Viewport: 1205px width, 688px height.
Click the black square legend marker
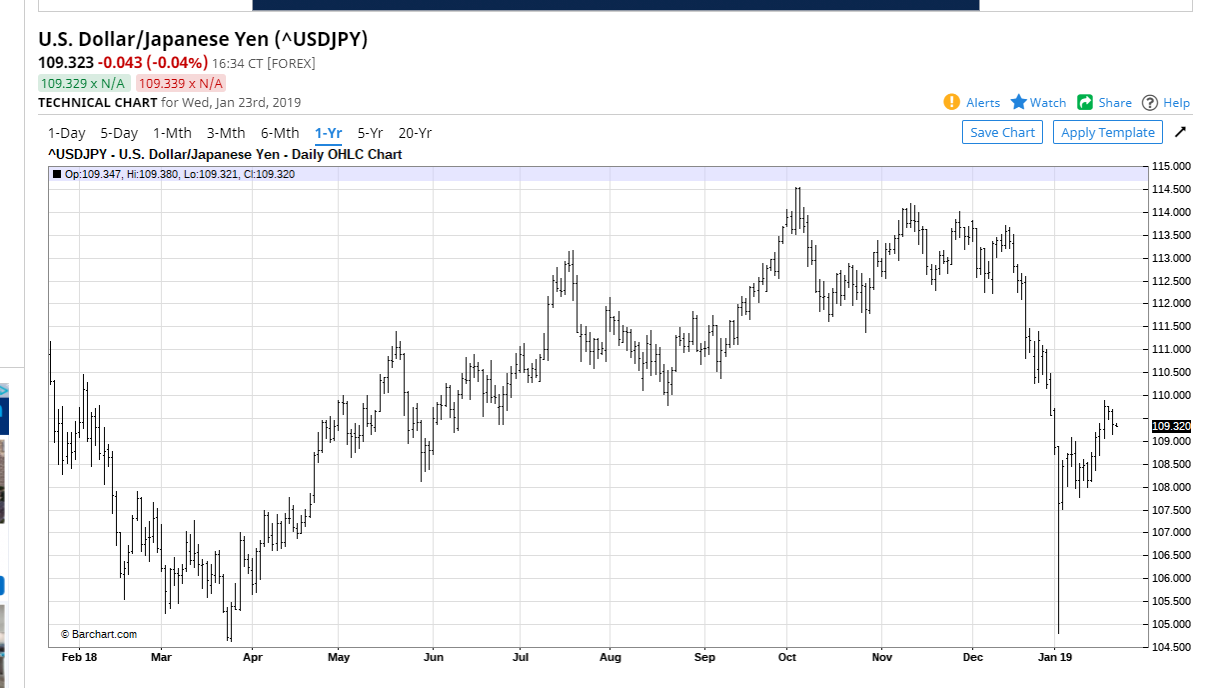tap(57, 174)
